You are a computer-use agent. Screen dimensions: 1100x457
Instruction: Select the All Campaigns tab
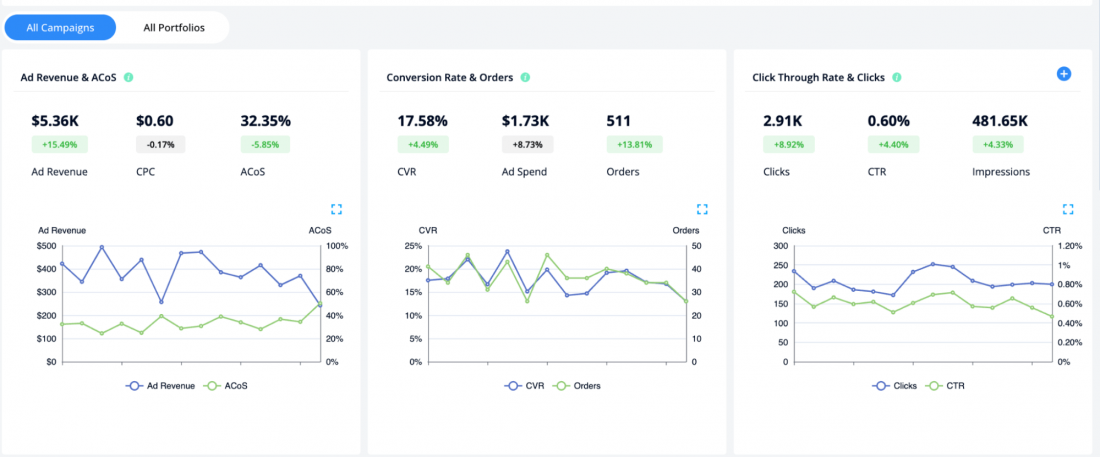coord(60,27)
